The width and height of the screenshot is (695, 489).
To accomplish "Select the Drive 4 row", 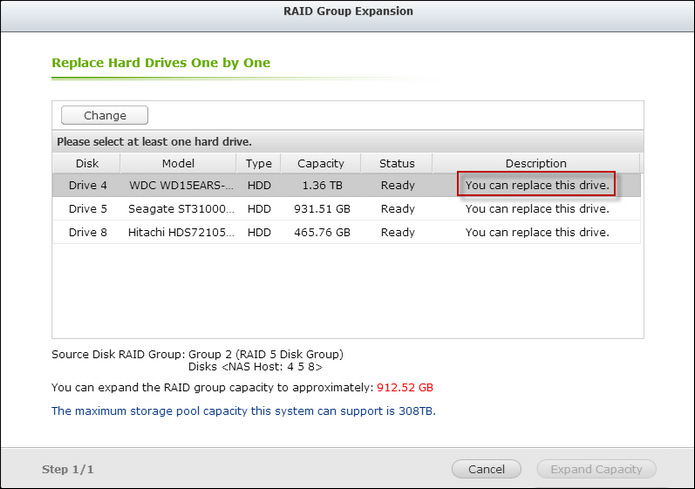I will 346,185.
